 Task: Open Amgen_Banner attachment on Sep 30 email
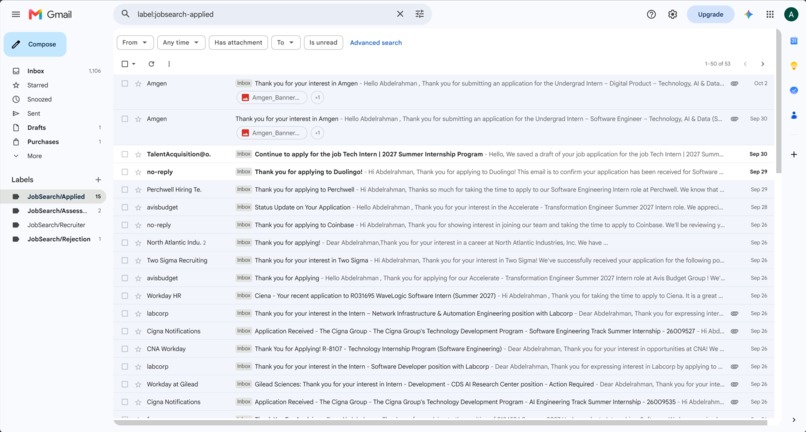[271, 133]
